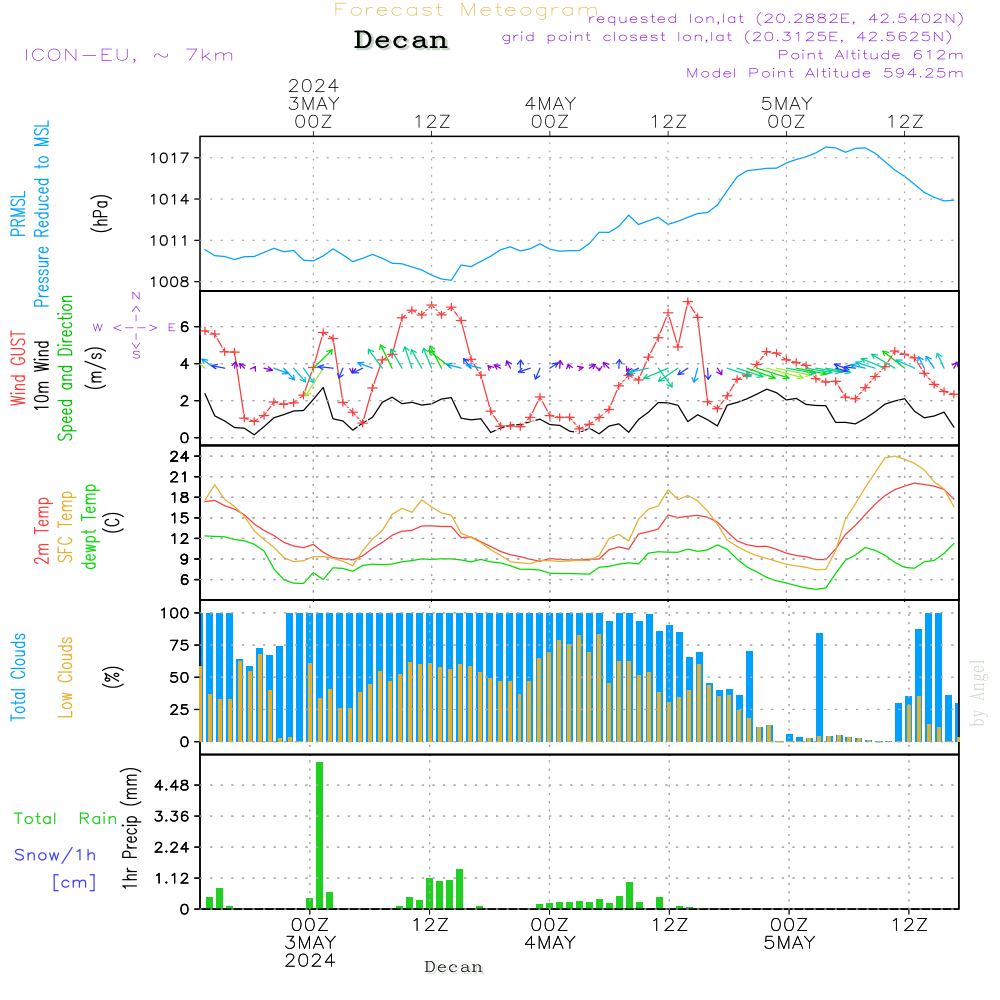The width and height of the screenshot is (1000, 1000).
Task: Click the Point Altitude 612m label
Action: coord(870,55)
